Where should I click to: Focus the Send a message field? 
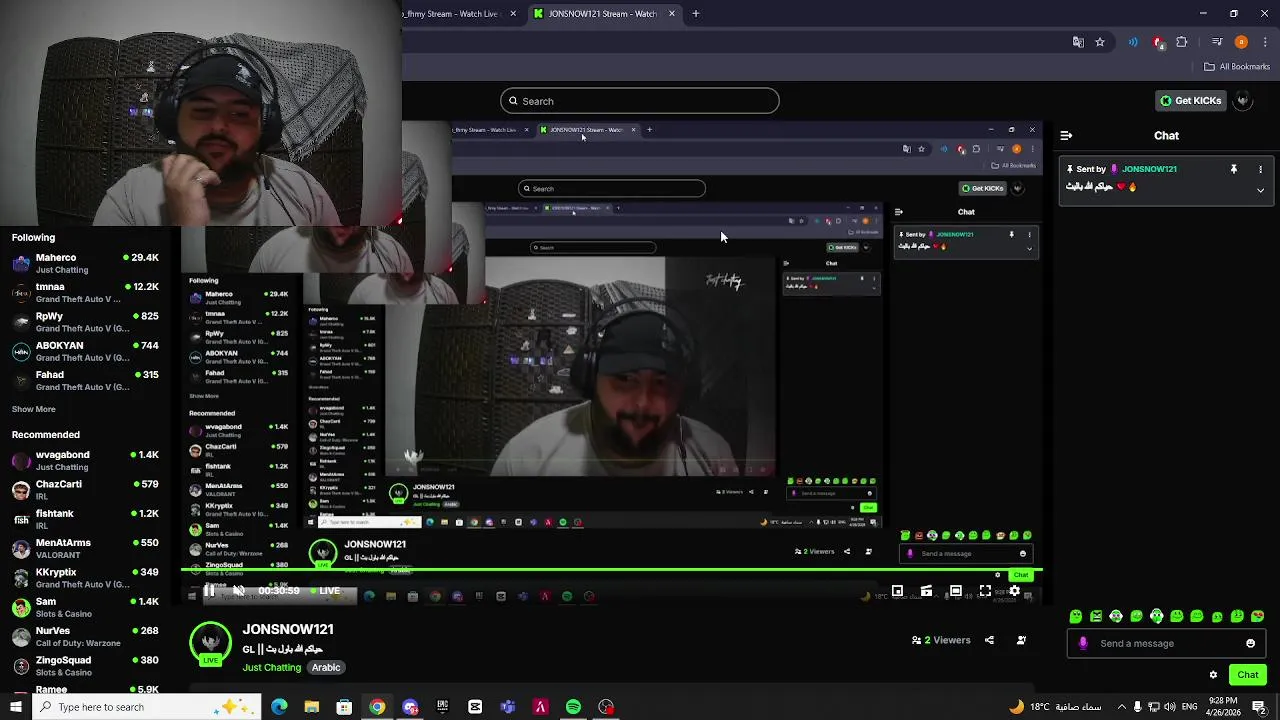[x=1165, y=643]
